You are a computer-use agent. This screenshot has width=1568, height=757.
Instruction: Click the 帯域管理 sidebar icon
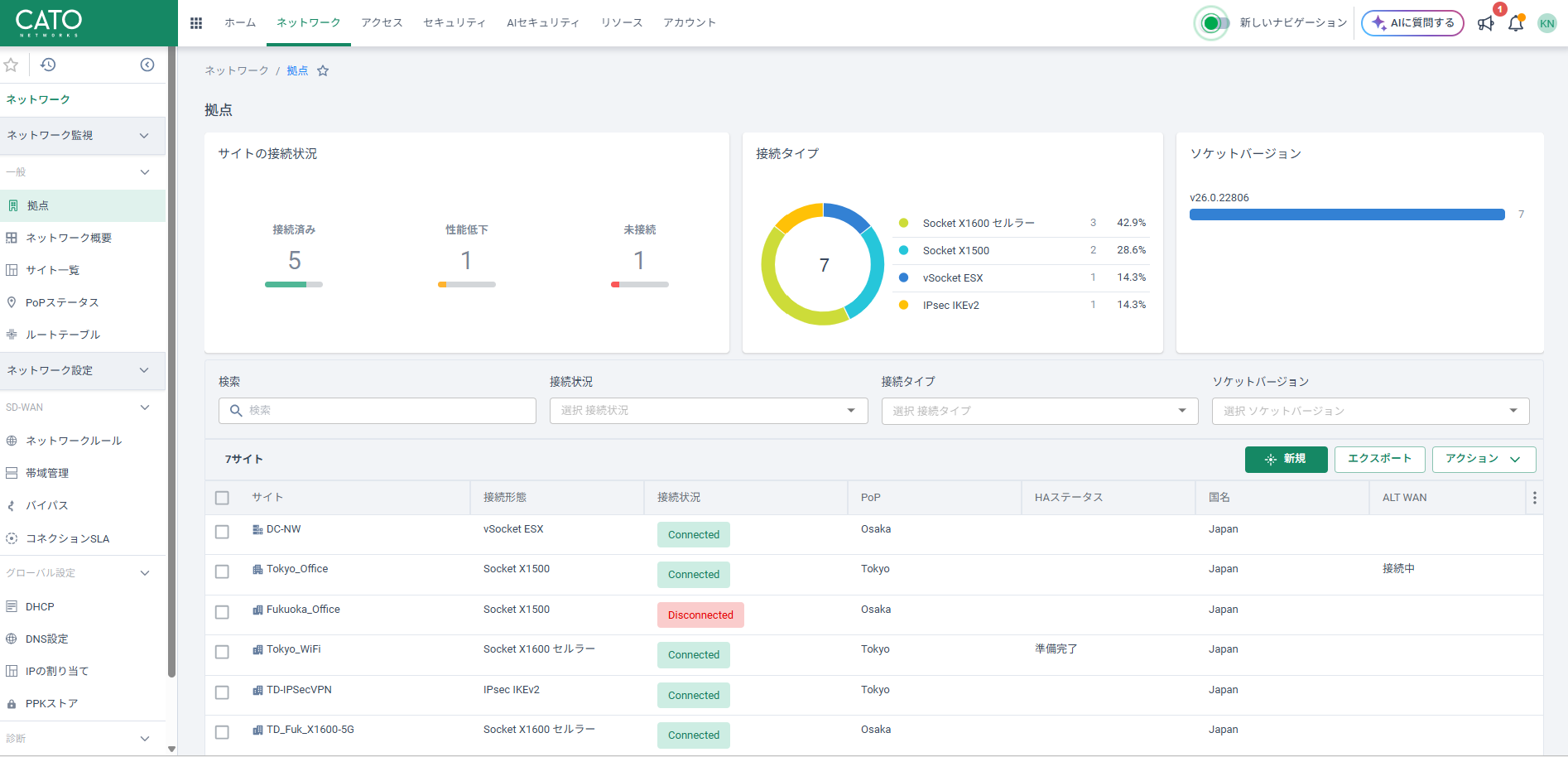point(12,473)
